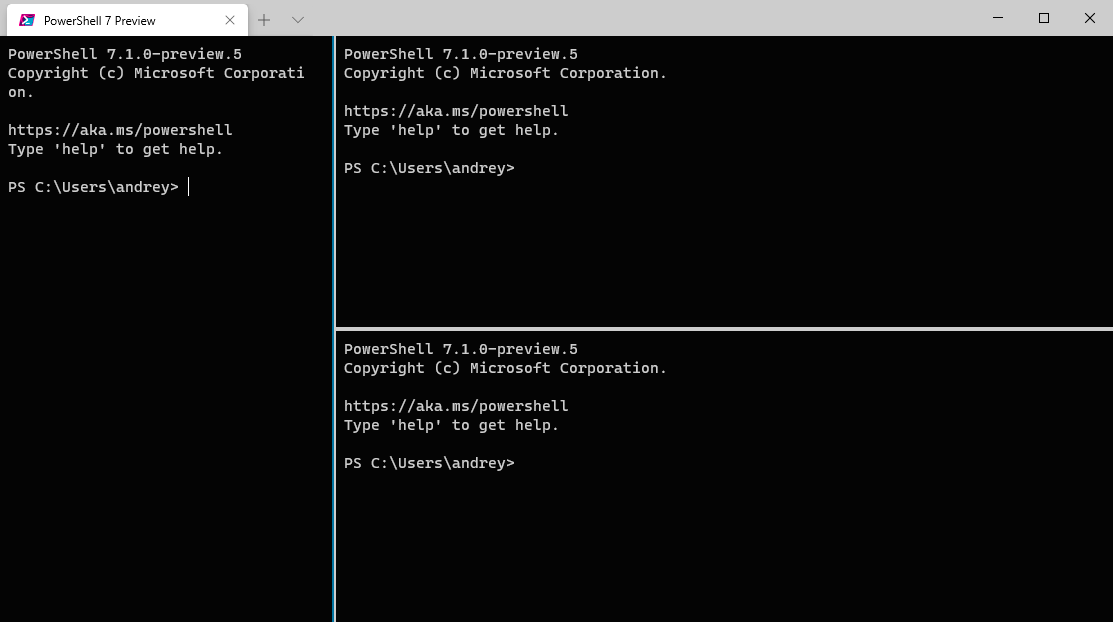
Task: Focus the bottom-right pane at its prompt
Action: pyautogui.click(x=429, y=463)
